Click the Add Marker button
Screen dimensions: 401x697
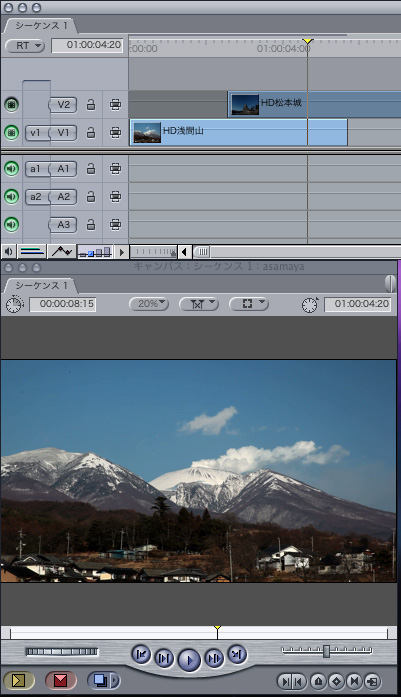coord(318,681)
